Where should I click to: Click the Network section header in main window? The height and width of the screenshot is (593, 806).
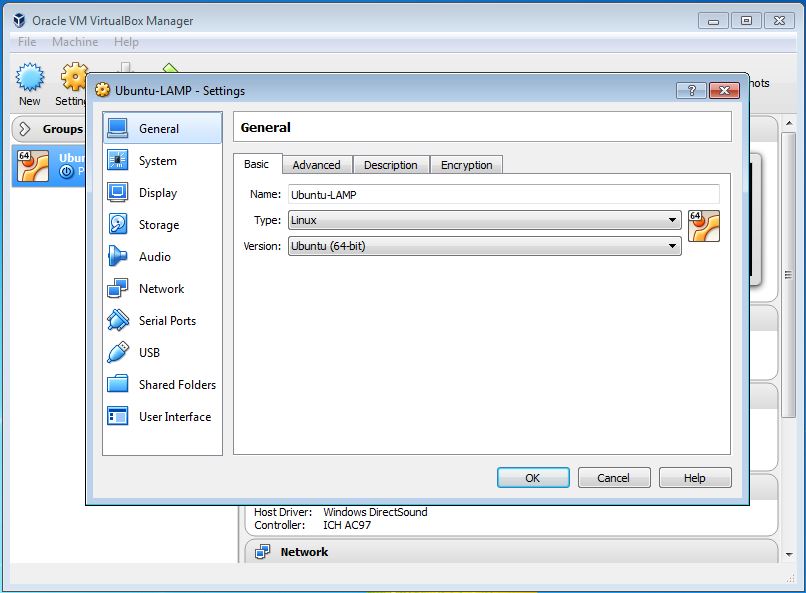pos(511,551)
